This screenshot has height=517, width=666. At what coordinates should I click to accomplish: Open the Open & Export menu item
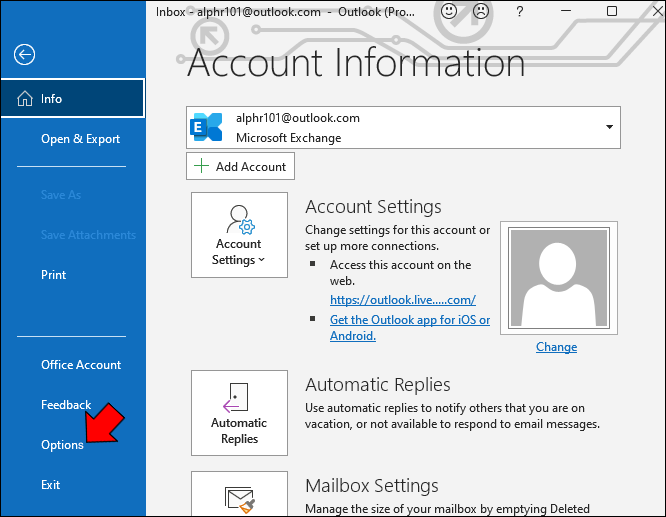tap(80, 139)
